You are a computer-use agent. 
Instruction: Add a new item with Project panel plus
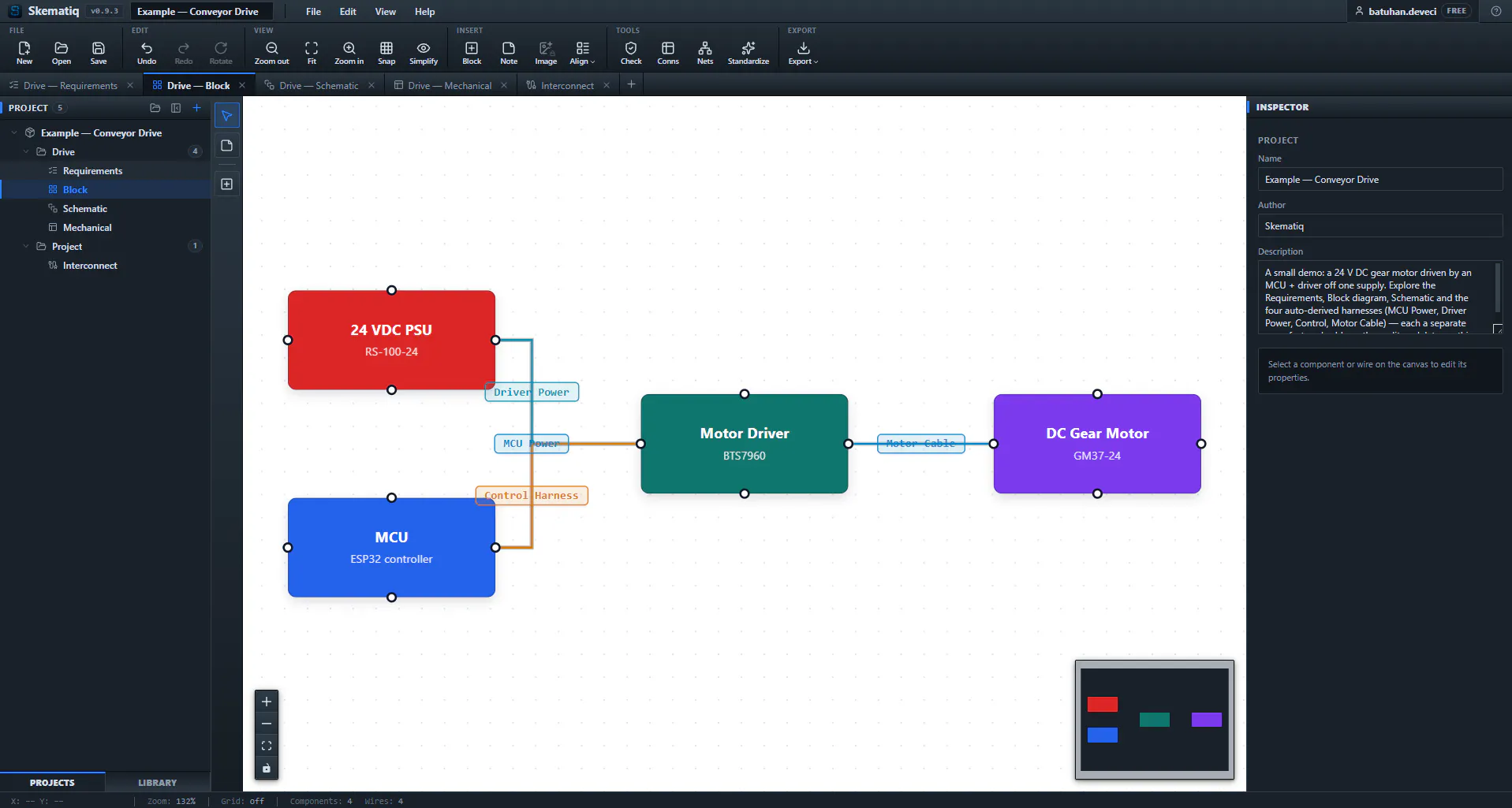pos(197,108)
